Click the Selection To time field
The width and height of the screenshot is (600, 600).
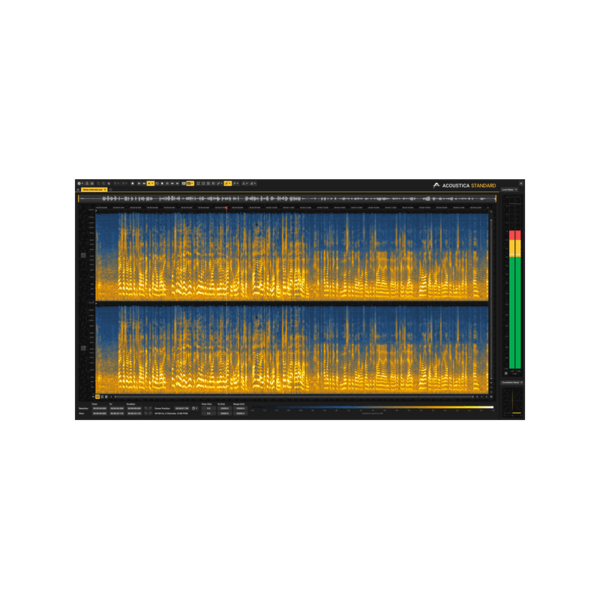[x=117, y=408]
